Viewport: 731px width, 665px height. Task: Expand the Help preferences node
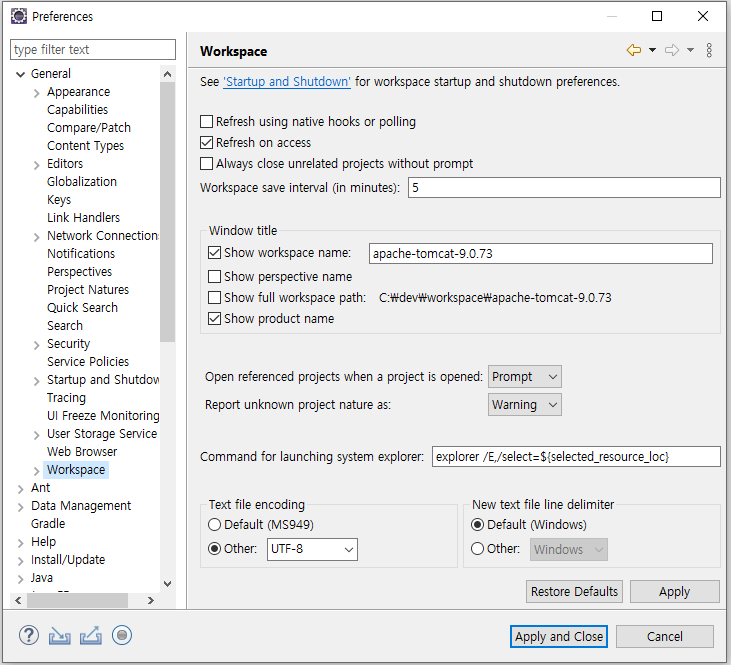tap(20, 543)
